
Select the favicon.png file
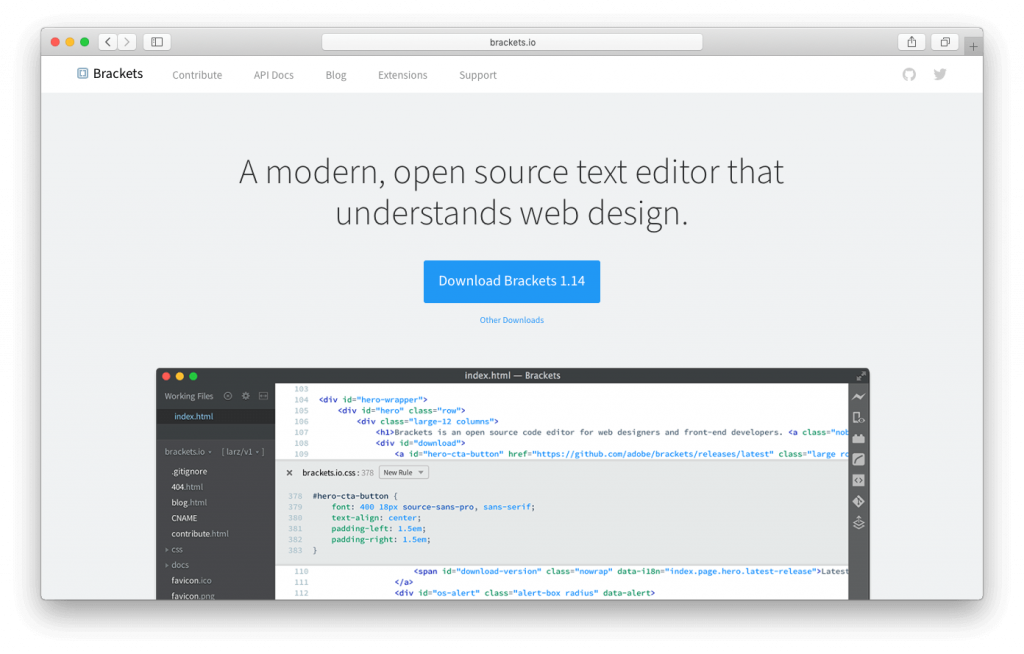[193, 596]
